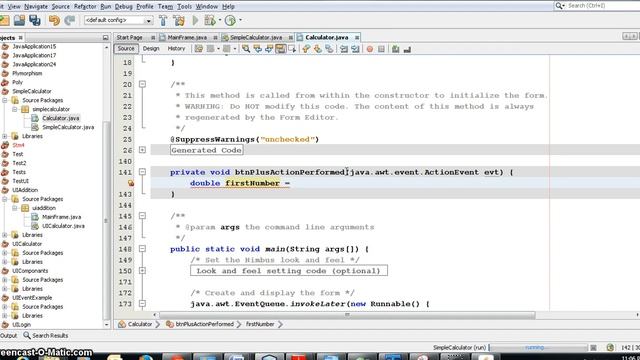Toggle Bookmark on current line
The width and height of the screenshot is (640, 360).
329,49
